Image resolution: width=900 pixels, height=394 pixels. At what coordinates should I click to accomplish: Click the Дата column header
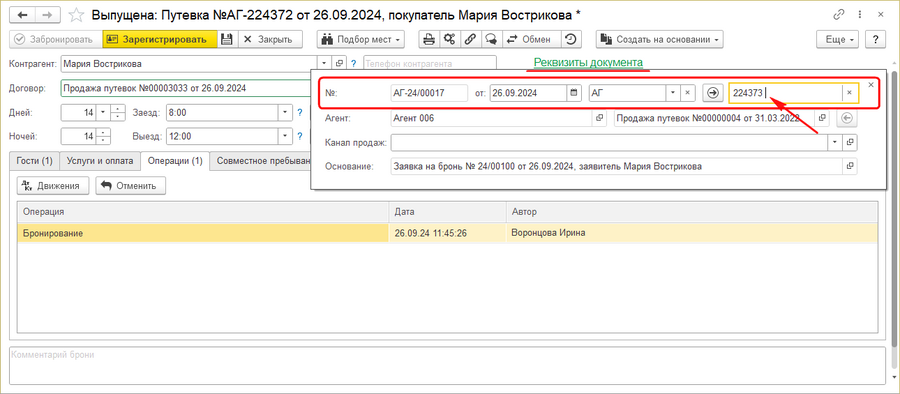click(448, 212)
